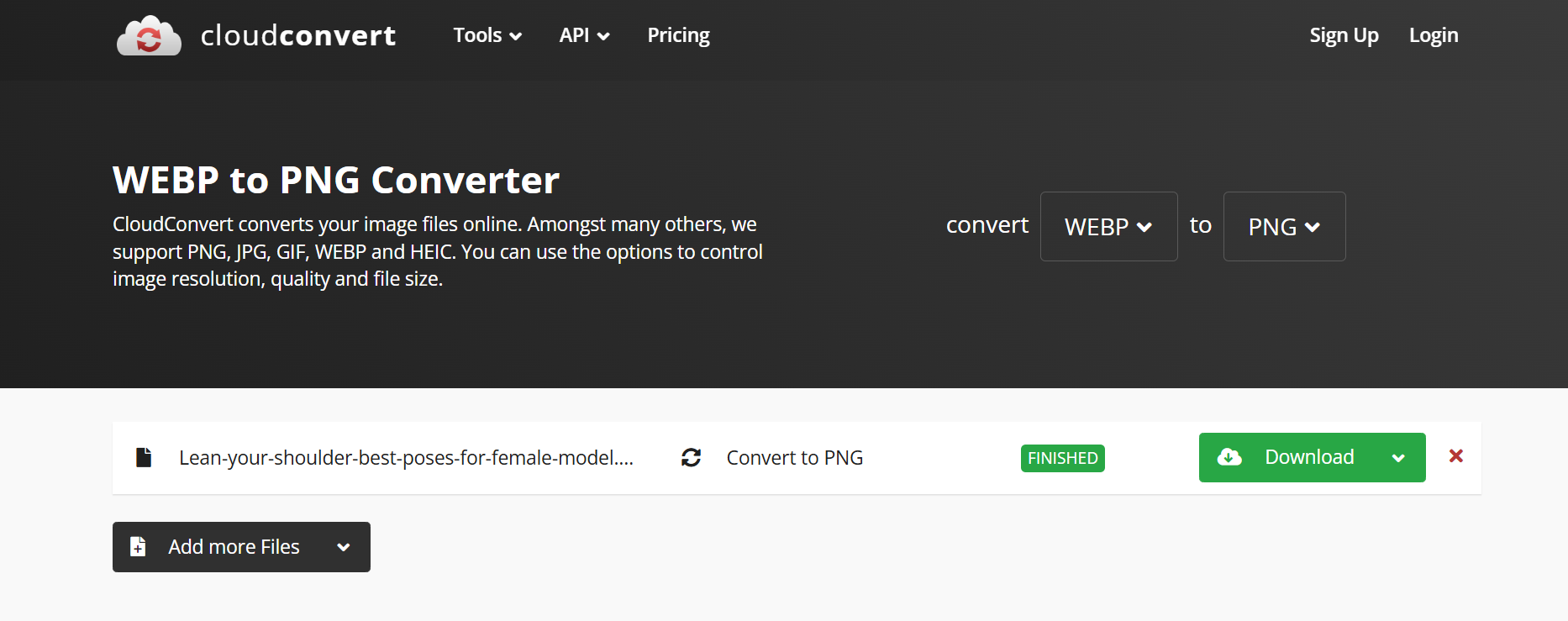
Task: Click the FINISHED status badge
Action: click(x=1062, y=458)
